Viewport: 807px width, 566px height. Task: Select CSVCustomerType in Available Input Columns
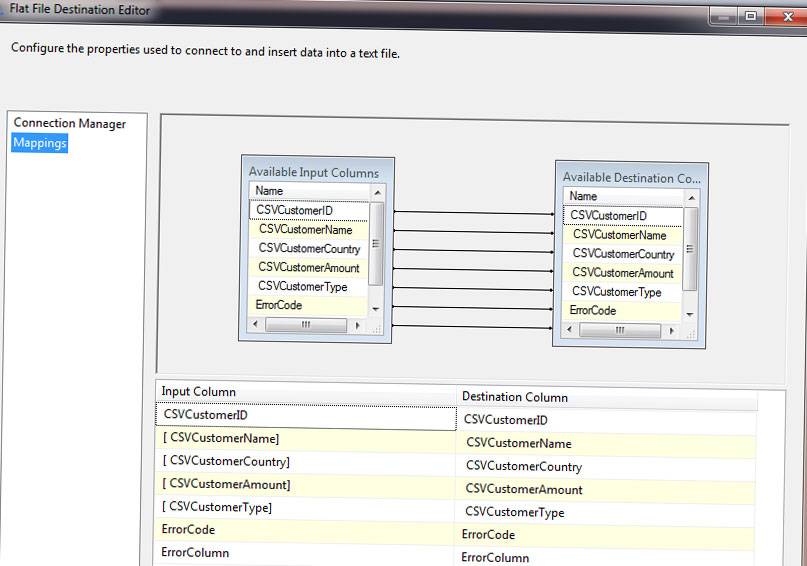(309, 287)
